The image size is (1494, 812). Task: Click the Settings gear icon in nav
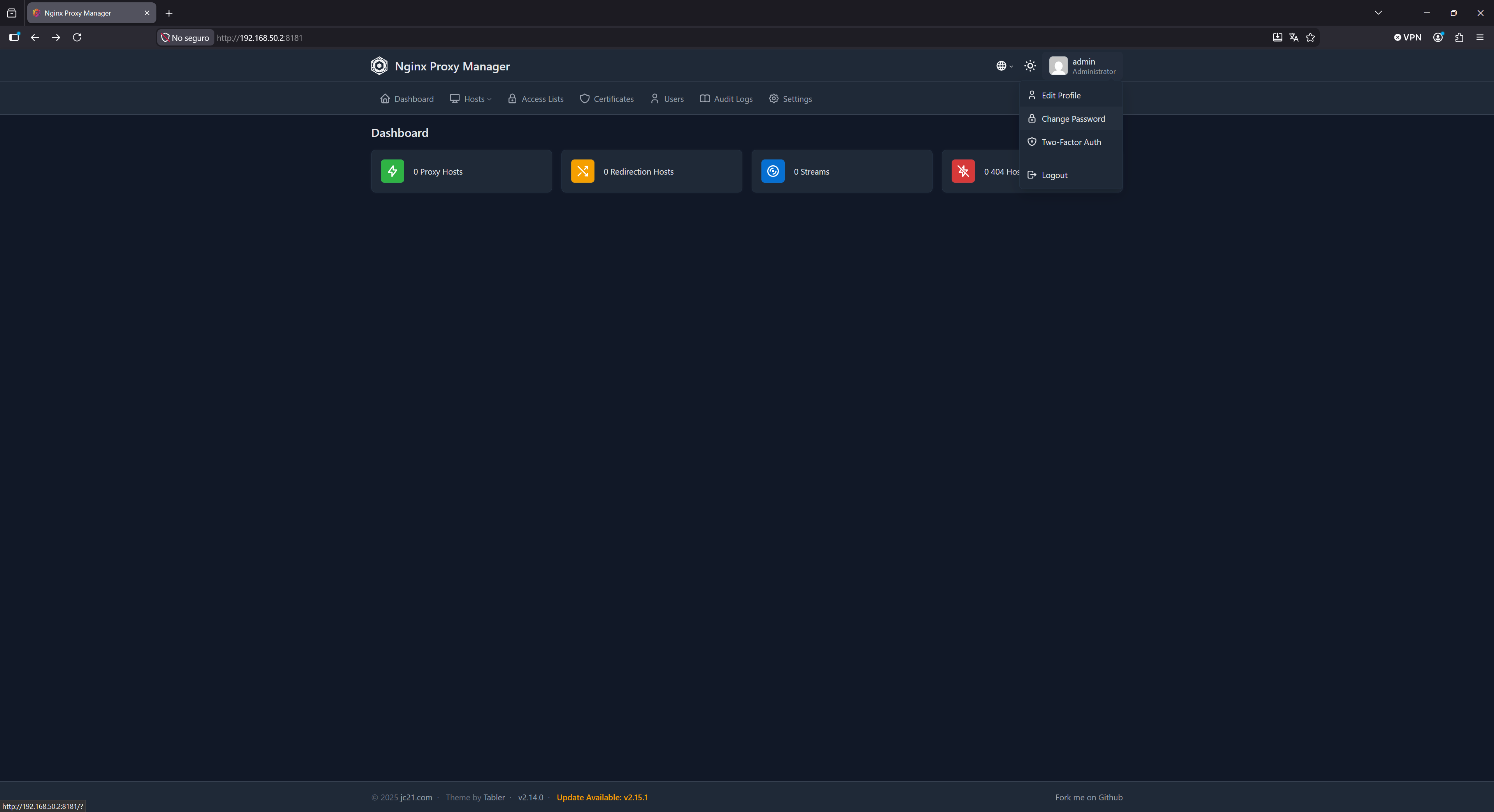(774, 98)
